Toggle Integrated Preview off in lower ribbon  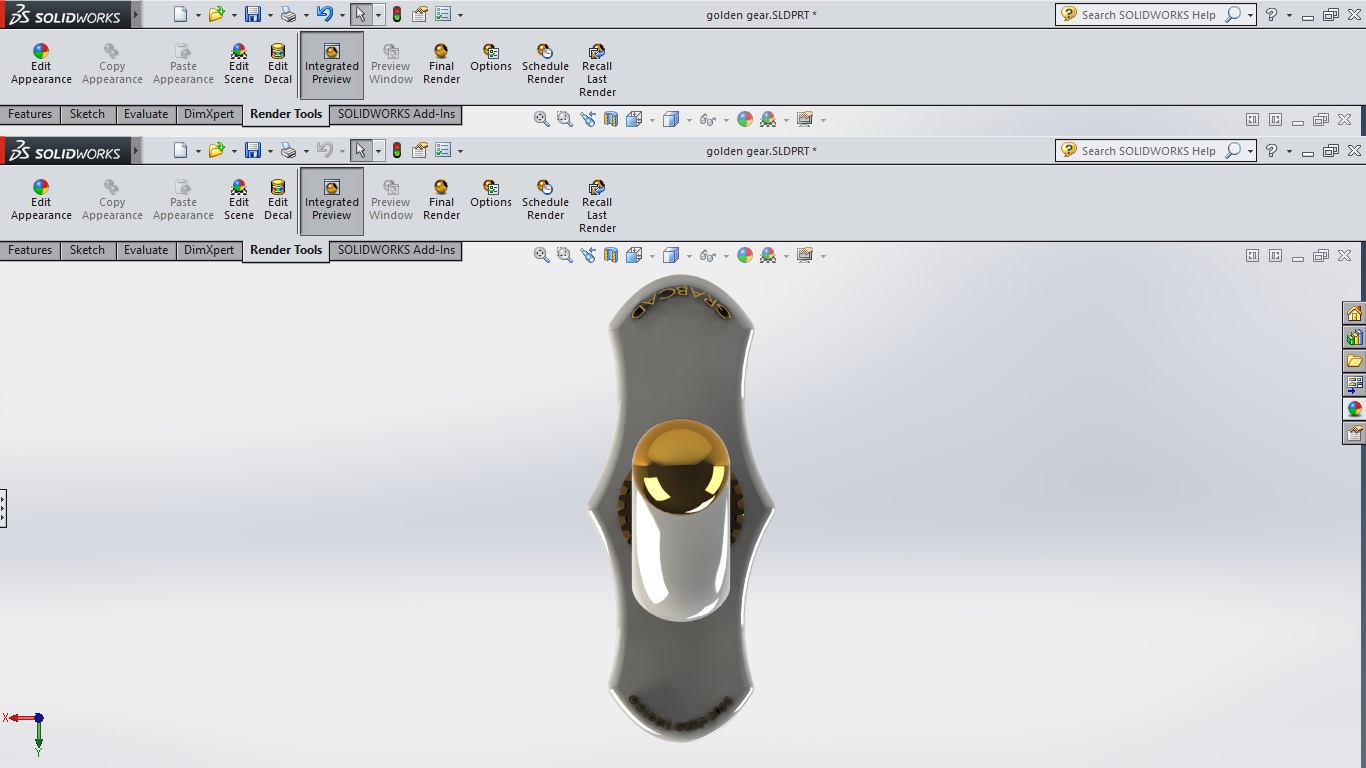point(332,201)
